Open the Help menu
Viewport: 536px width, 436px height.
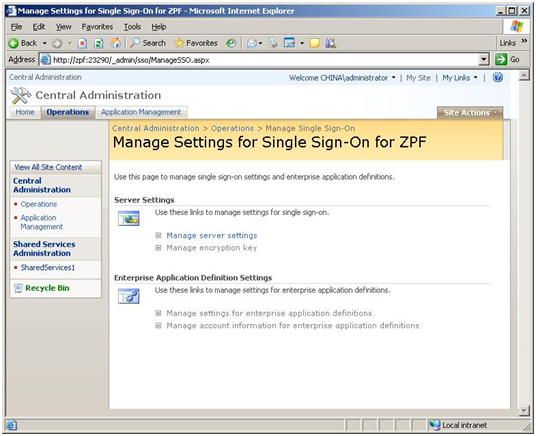(x=159, y=27)
